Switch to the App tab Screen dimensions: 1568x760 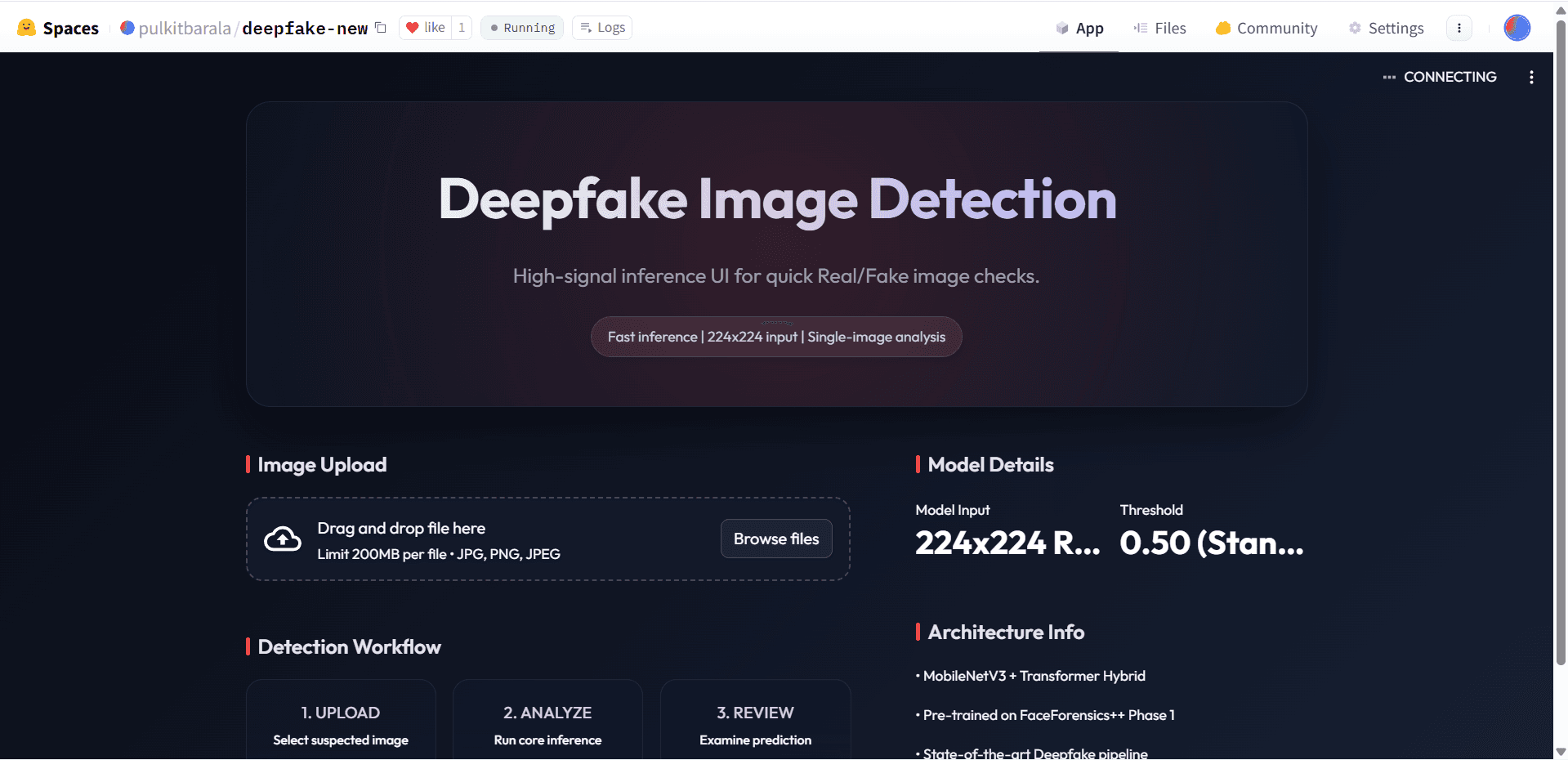[x=1079, y=28]
